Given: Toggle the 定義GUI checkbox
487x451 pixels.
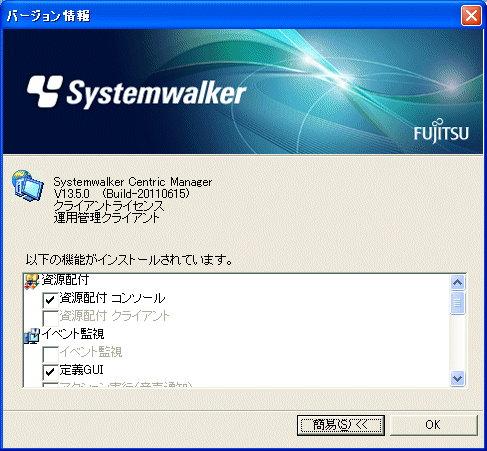Looking at the screenshot, I should tap(50, 372).
